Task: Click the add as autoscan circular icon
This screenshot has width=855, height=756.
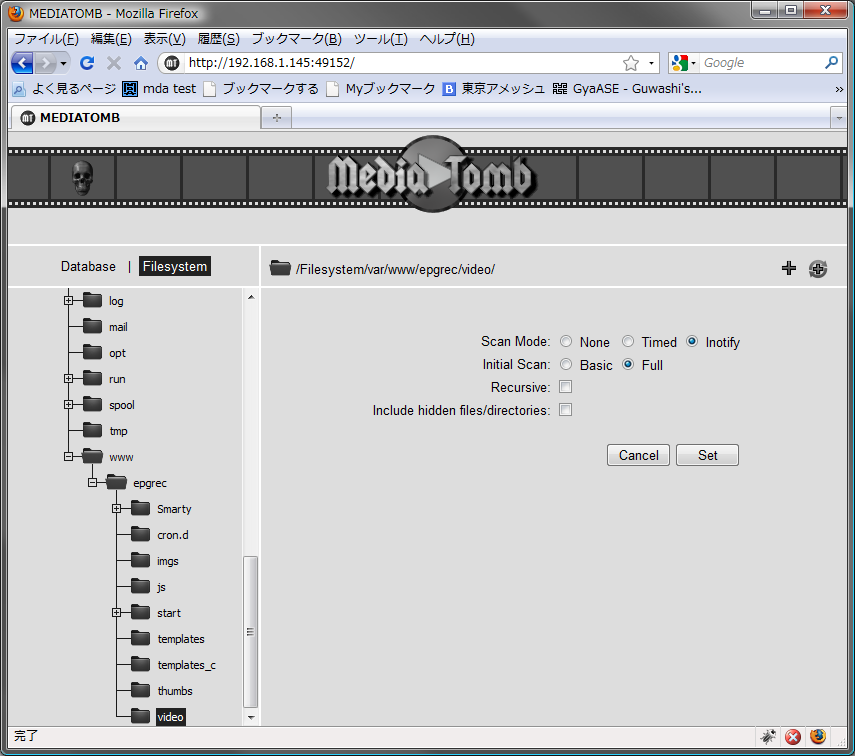Action: coord(817,268)
